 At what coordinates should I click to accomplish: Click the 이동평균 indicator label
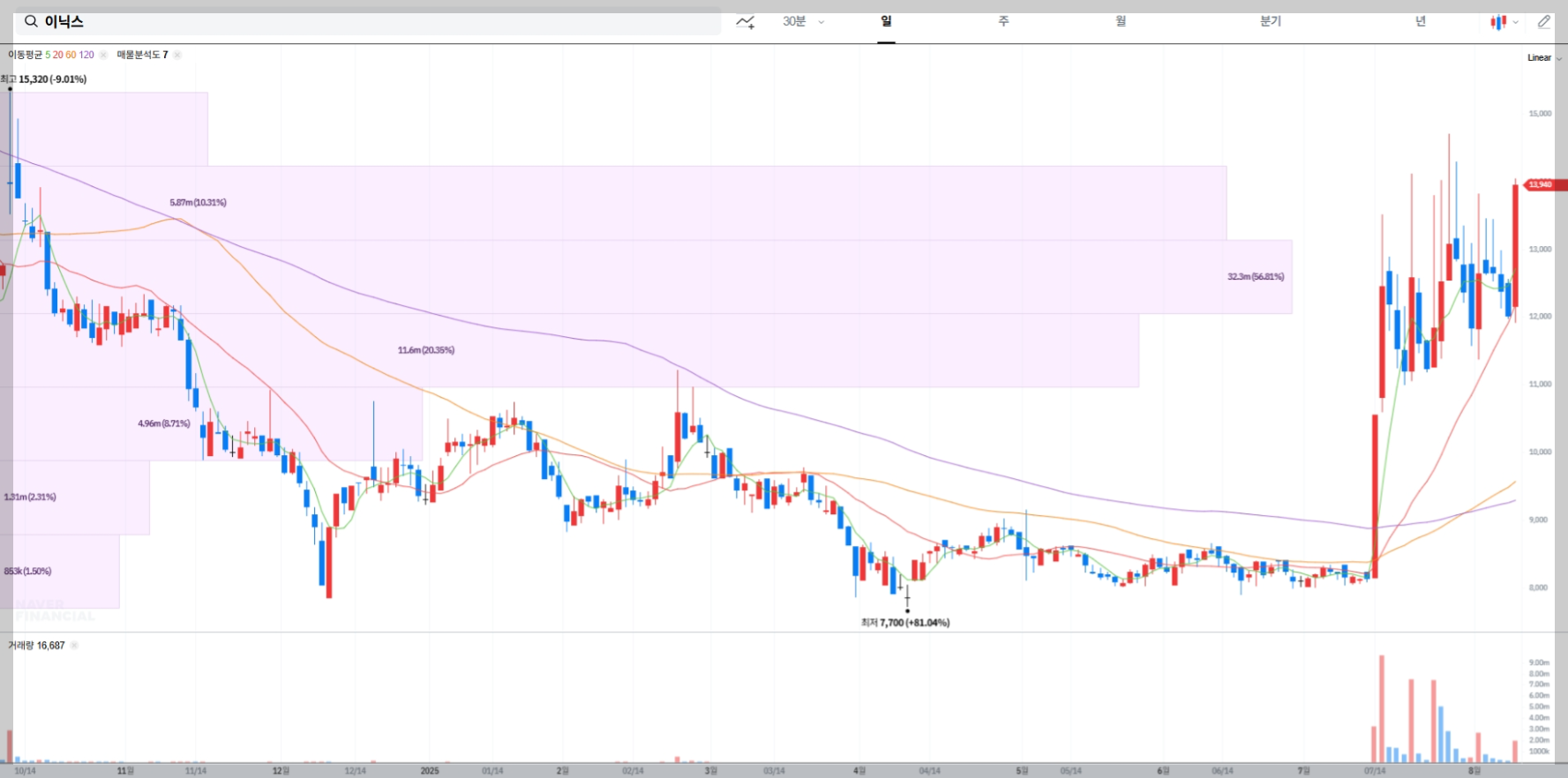tap(25, 55)
